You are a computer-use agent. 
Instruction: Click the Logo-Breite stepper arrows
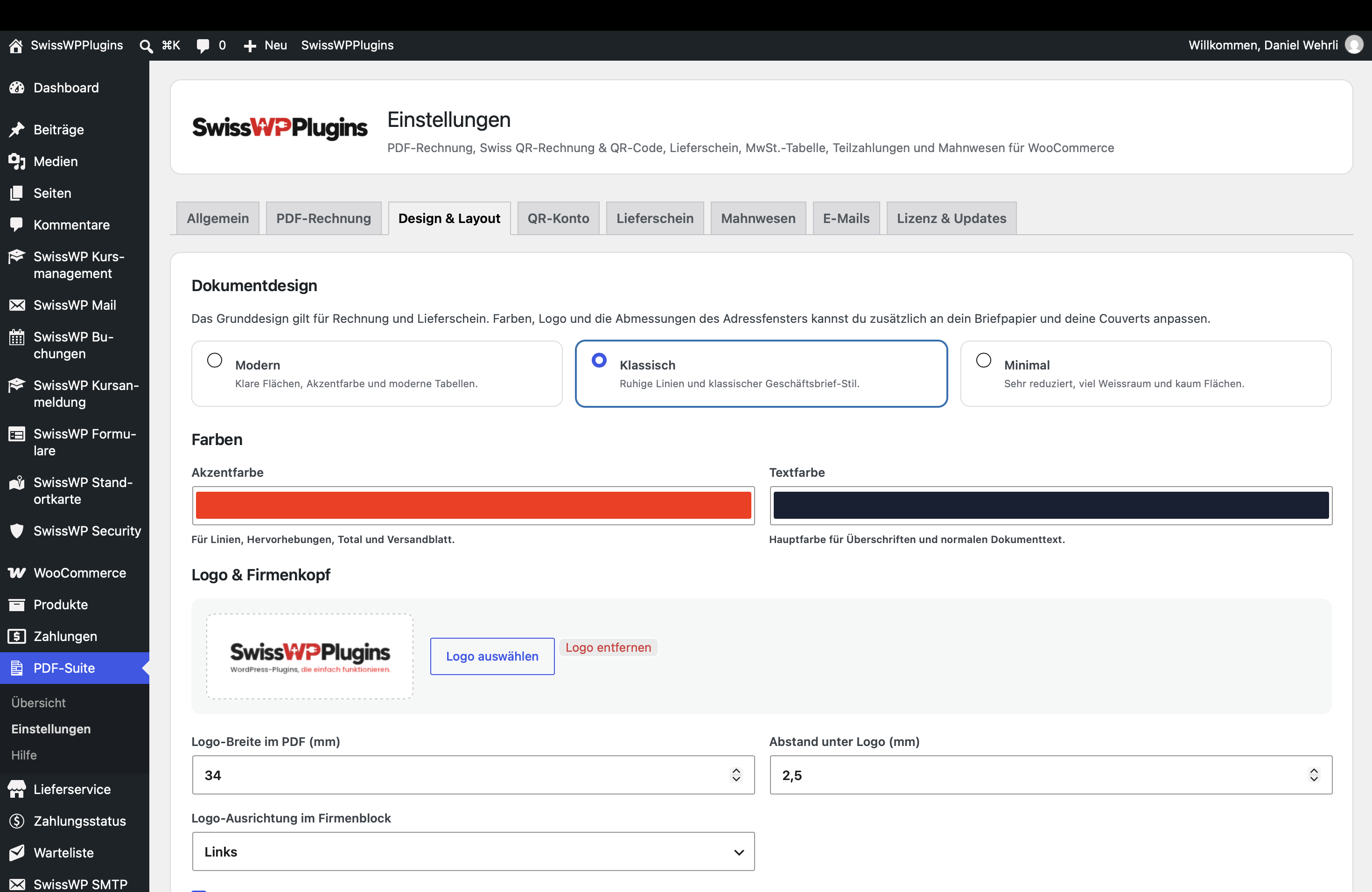click(x=736, y=775)
